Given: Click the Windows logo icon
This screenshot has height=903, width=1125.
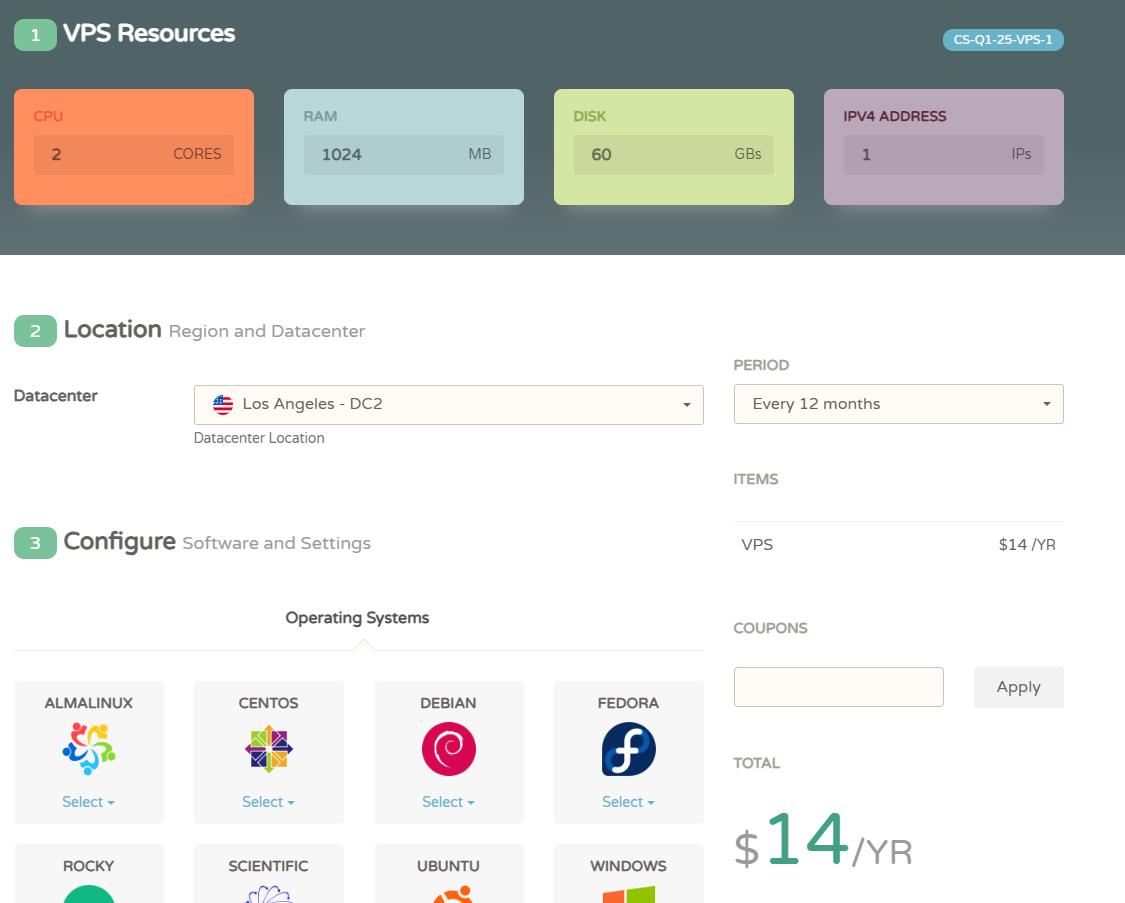Looking at the screenshot, I should click(628, 893).
